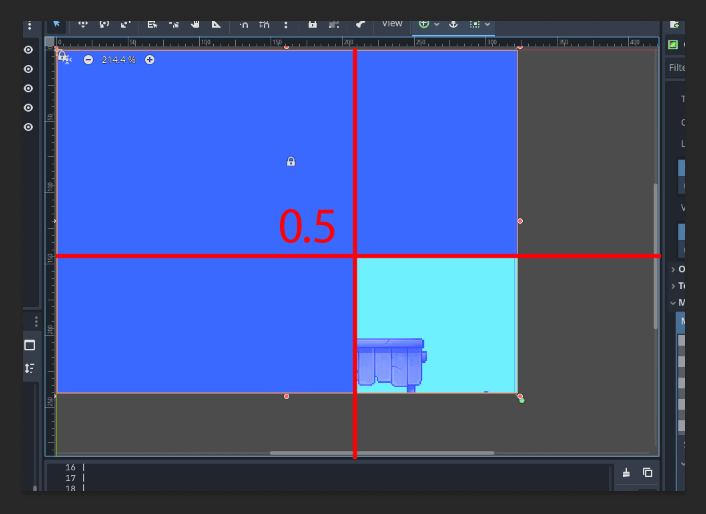The width and height of the screenshot is (706, 514).
Task: Copy output using the copy icon
Action: (x=647, y=473)
